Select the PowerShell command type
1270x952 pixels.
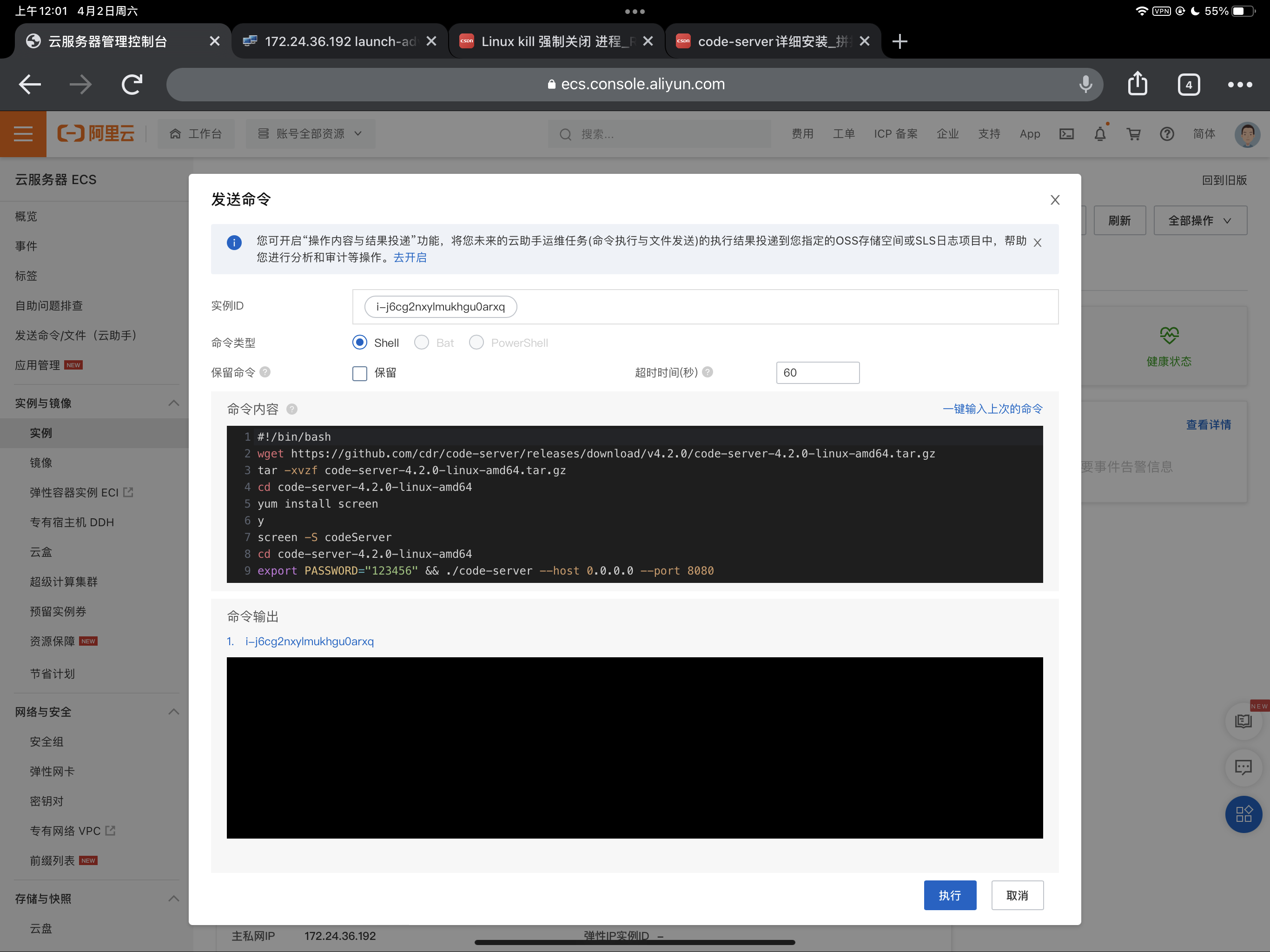pos(476,342)
